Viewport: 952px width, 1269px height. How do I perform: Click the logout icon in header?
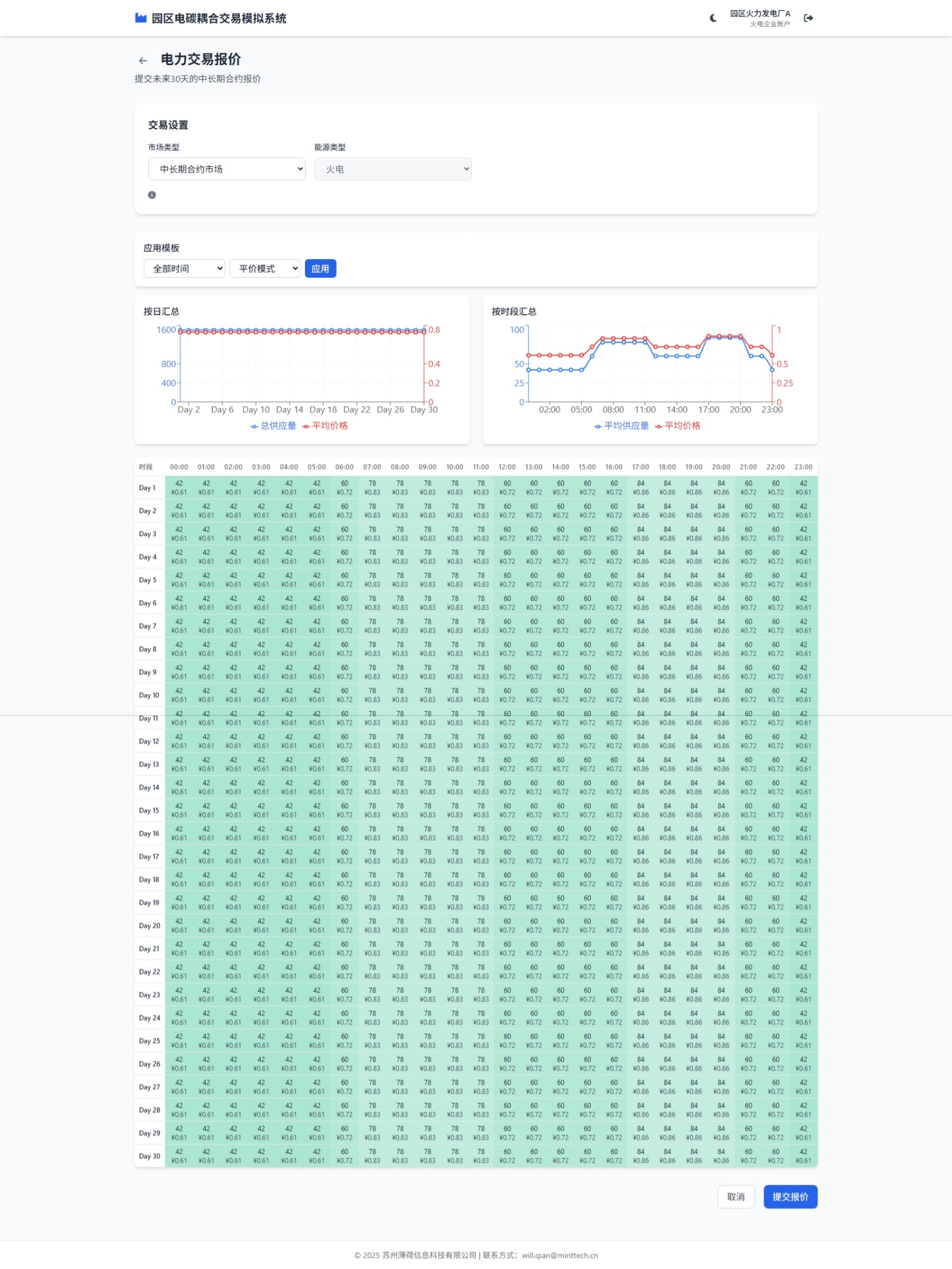point(808,18)
